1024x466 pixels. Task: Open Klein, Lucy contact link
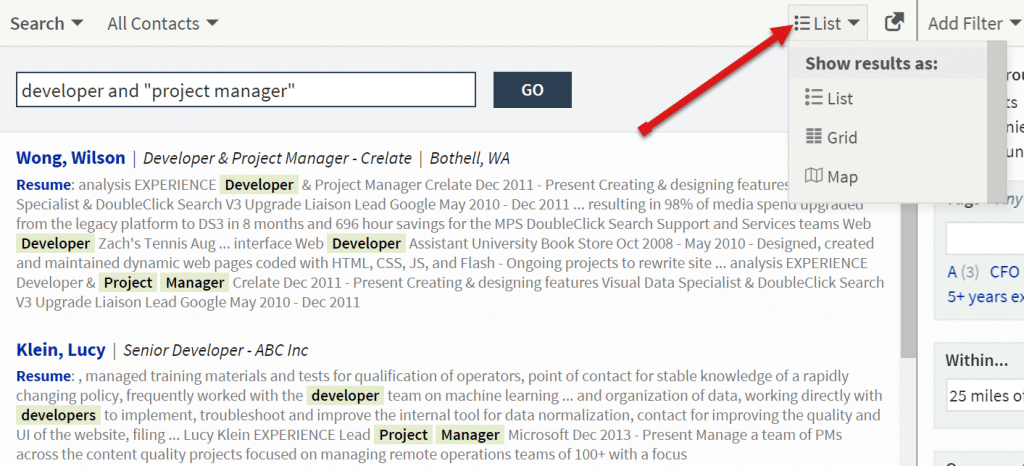coord(61,350)
